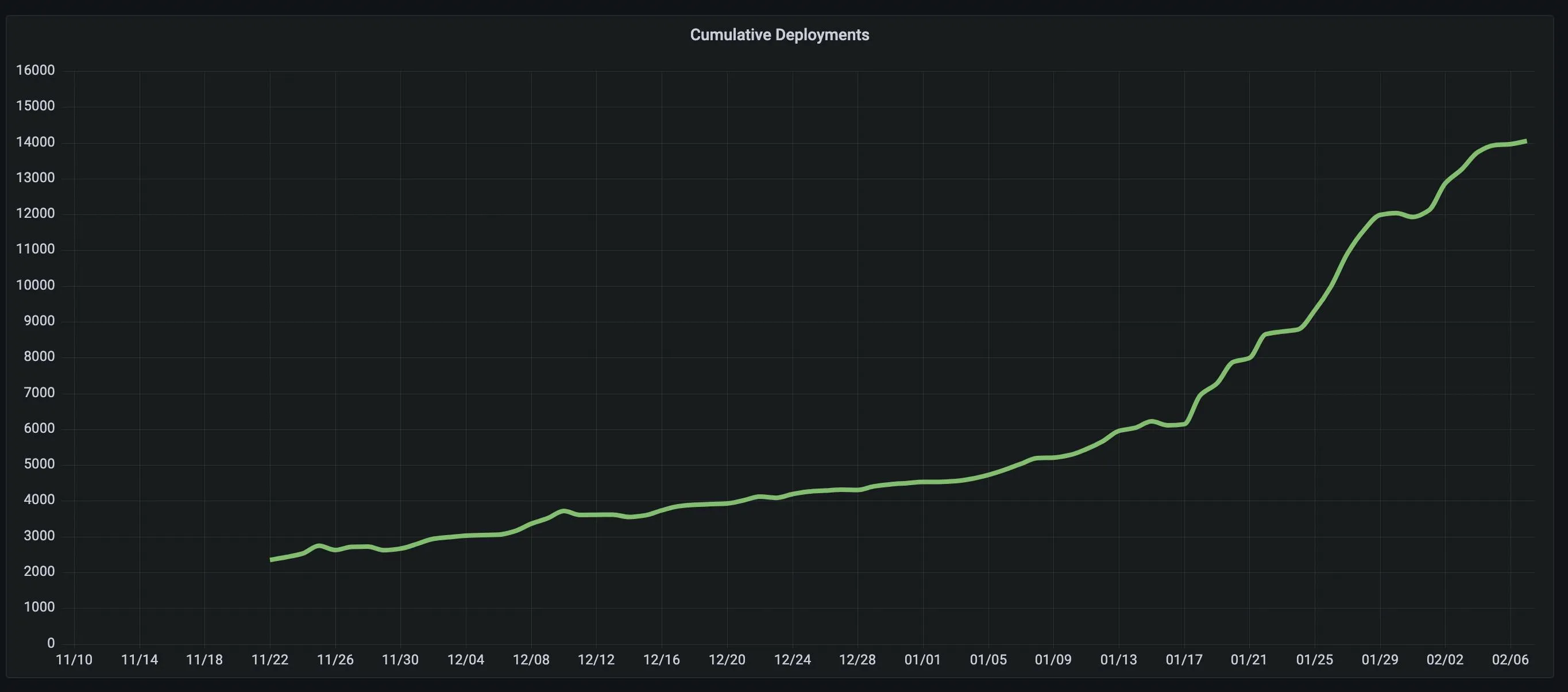Image resolution: width=1568 pixels, height=692 pixels.
Task: Select the 0 y-axis value label
Action: 51,643
